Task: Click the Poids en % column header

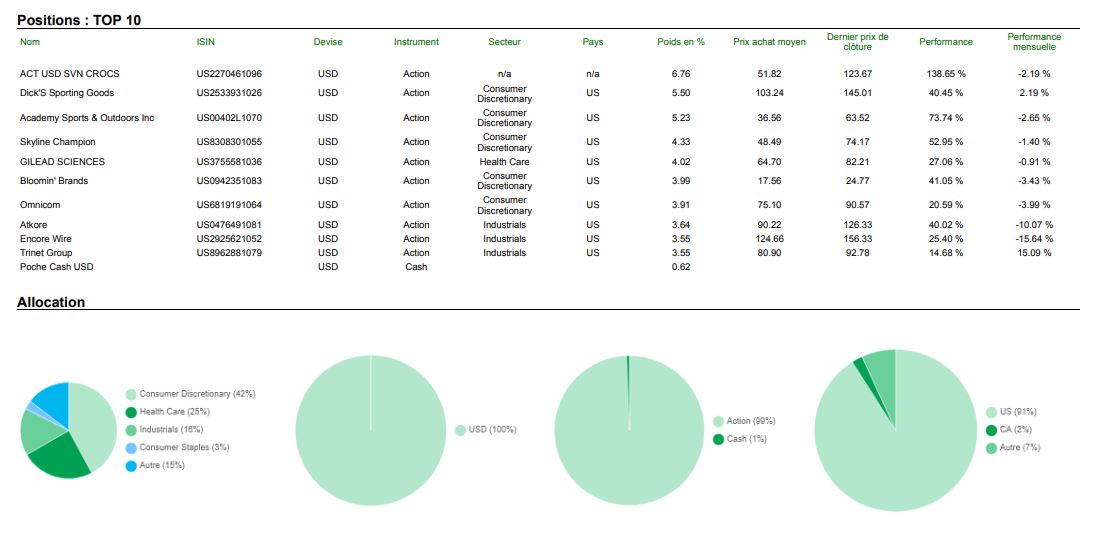Action: [x=681, y=42]
